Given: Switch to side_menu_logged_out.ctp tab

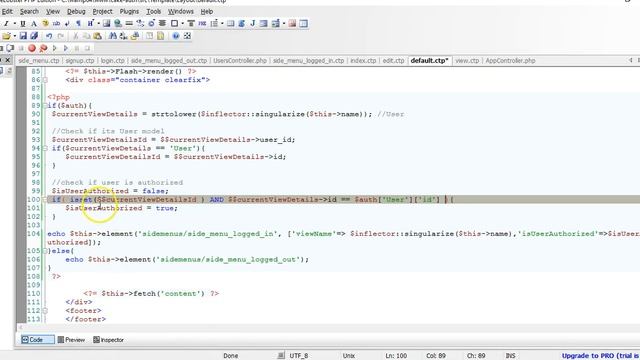Looking at the screenshot, I should (x=169, y=60).
